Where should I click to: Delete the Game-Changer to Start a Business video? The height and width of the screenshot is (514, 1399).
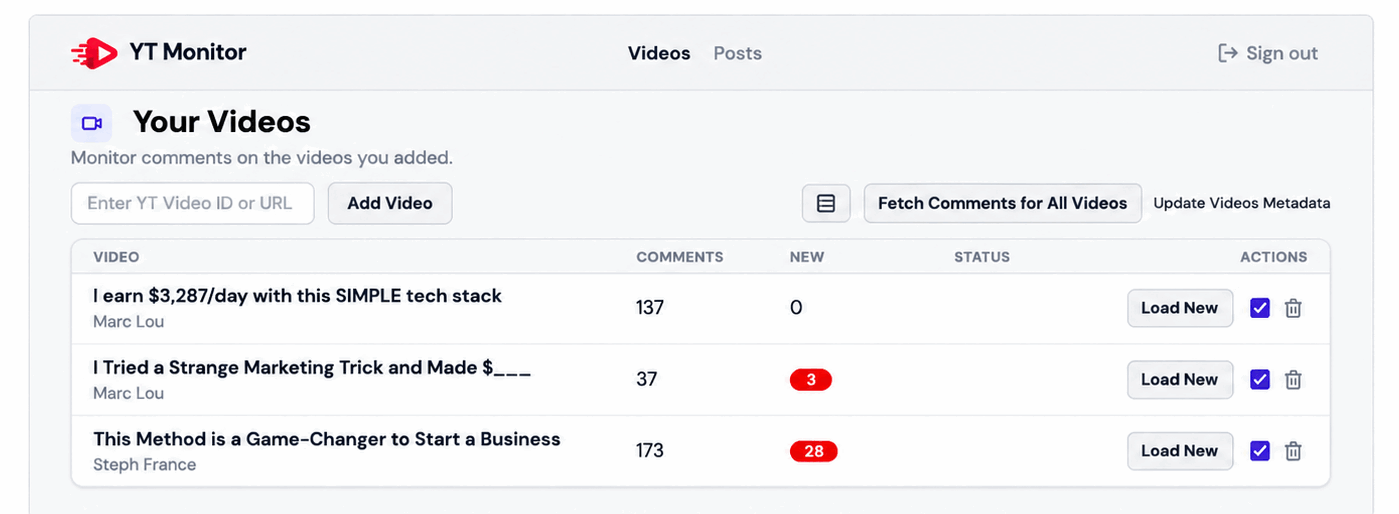(1293, 451)
